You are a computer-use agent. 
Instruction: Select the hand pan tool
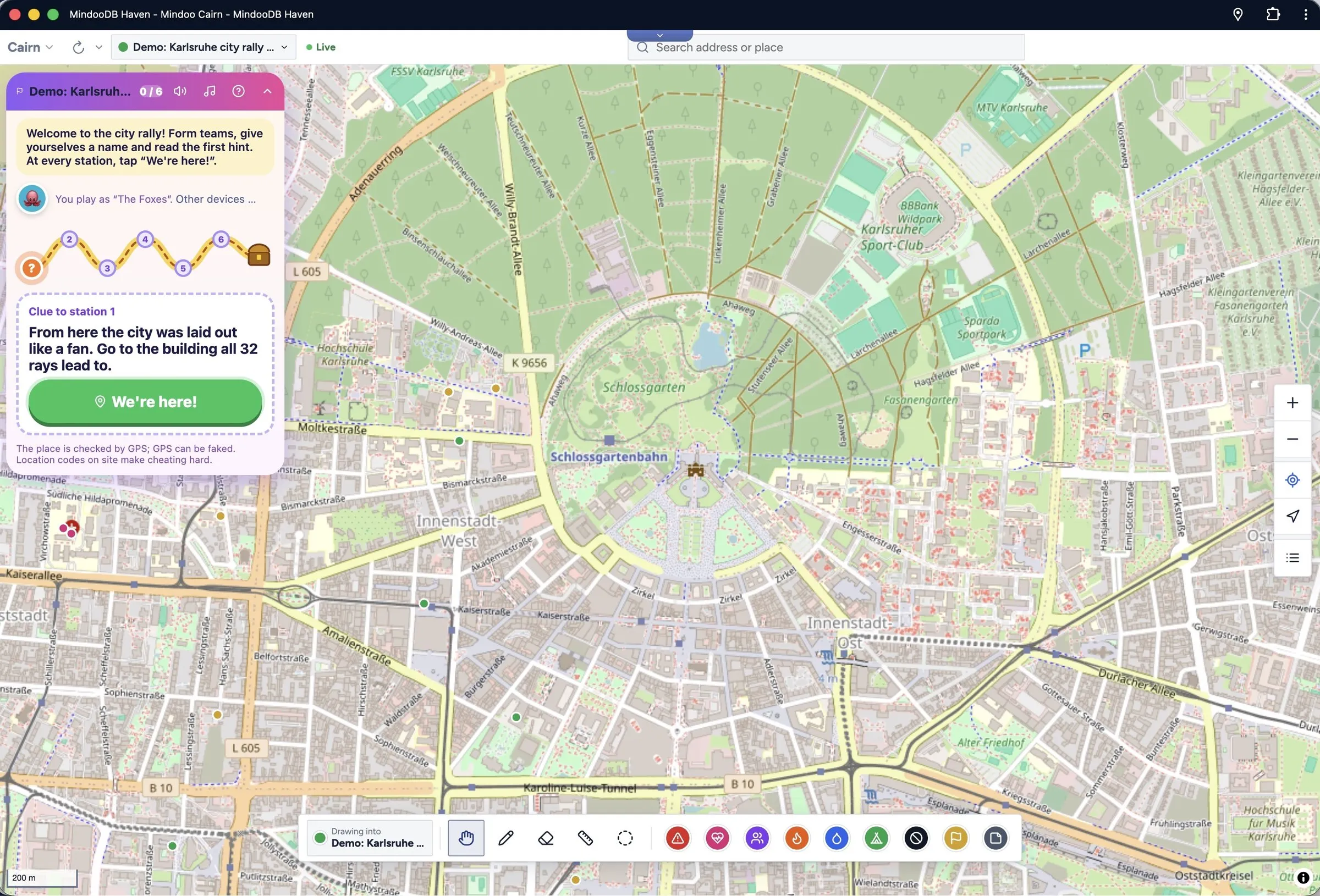pos(466,838)
